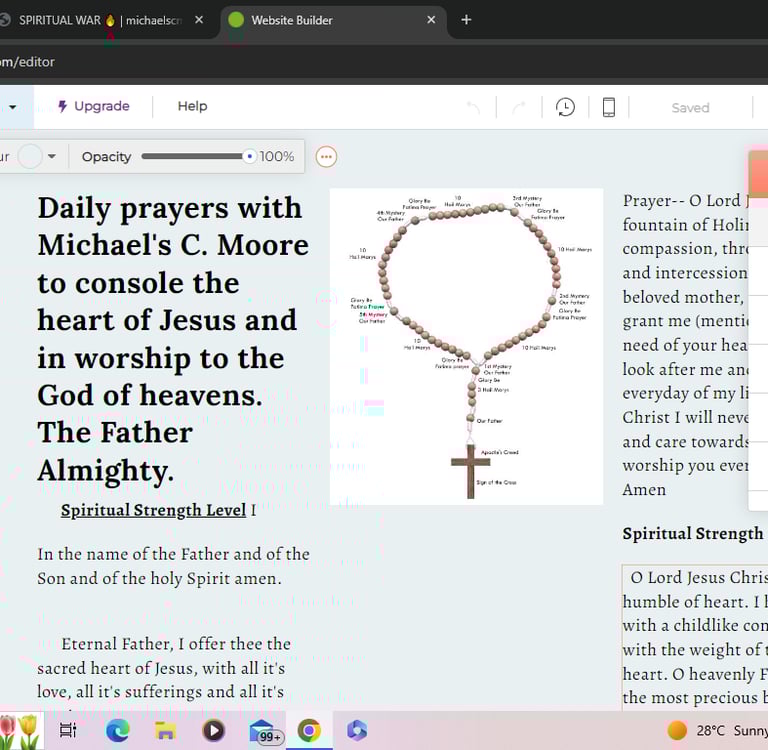The image size is (768, 750).
Task: Open the Help menu
Action: click(192, 106)
